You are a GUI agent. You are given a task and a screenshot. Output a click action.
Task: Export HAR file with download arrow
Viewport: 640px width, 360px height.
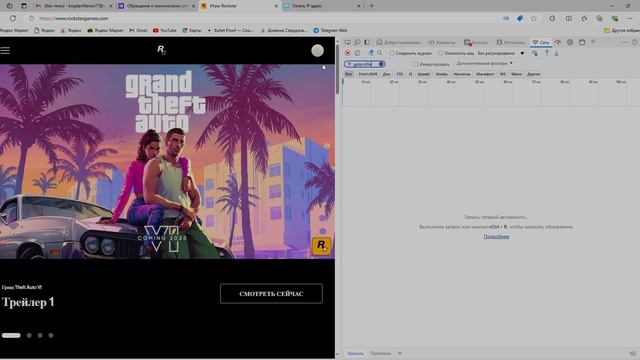556,53
